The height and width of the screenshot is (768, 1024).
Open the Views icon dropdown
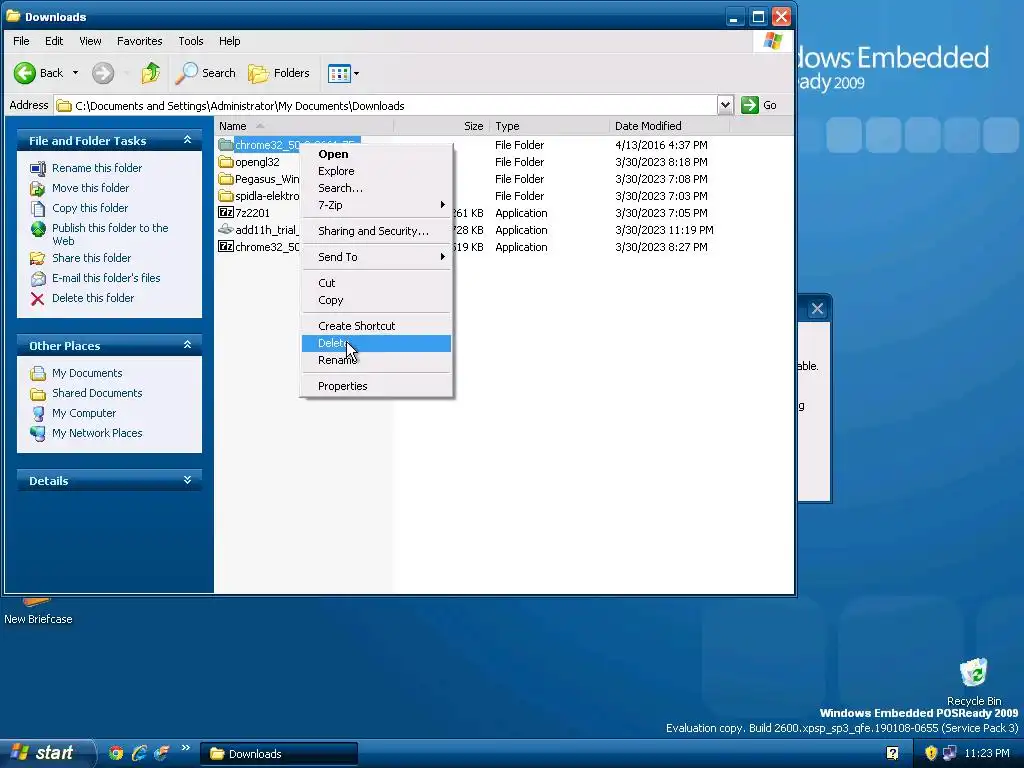click(x=344, y=73)
